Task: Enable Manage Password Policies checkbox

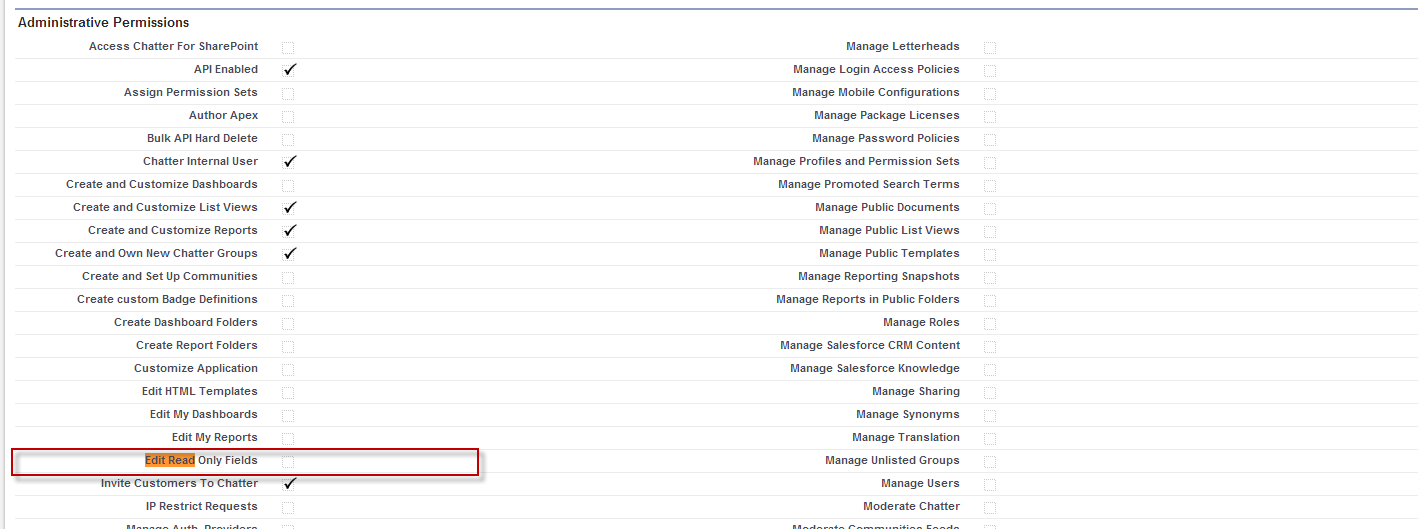Action: tap(990, 139)
